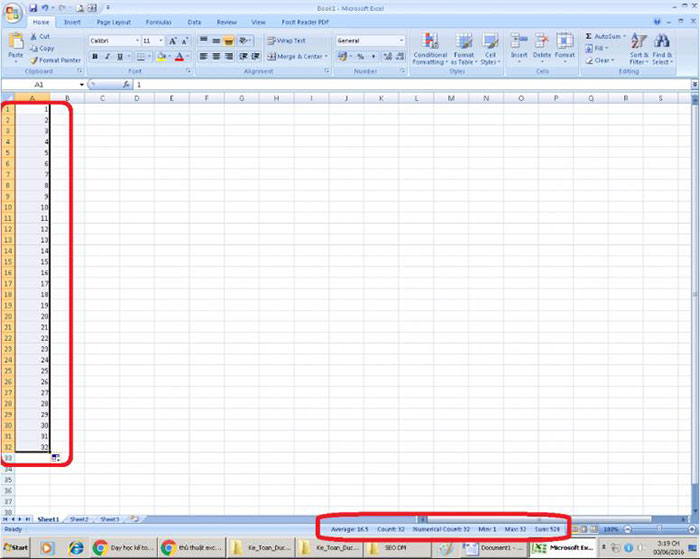Switch to Sheet2 worksheet tab
700x559 pixels.
tap(79, 519)
